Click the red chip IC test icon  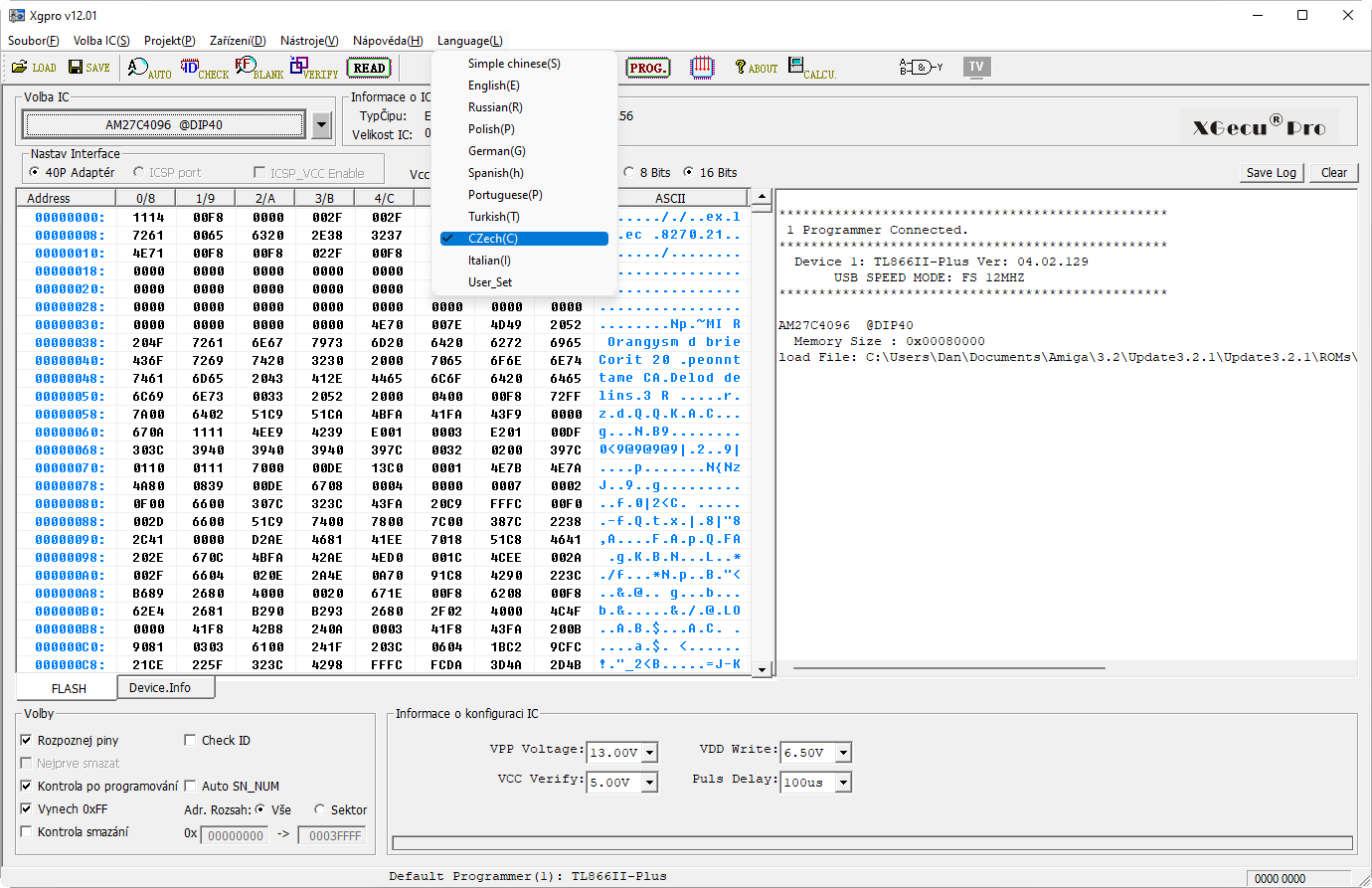tap(702, 68)
